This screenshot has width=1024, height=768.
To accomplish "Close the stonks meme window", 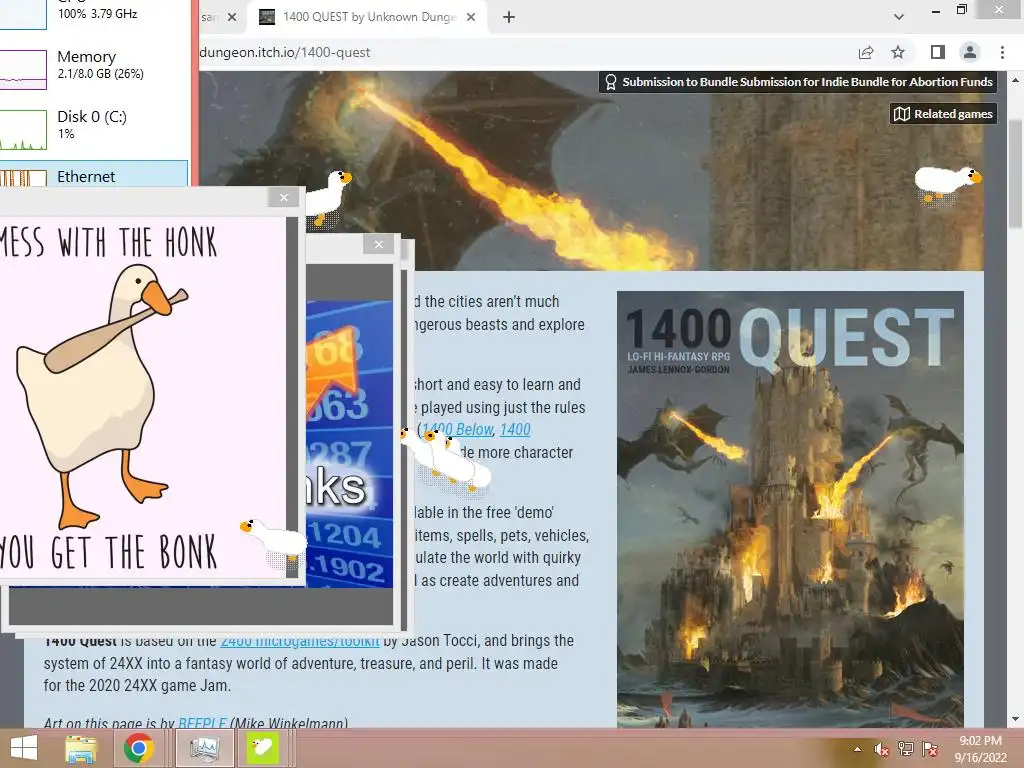I will [x=379, y=244].
